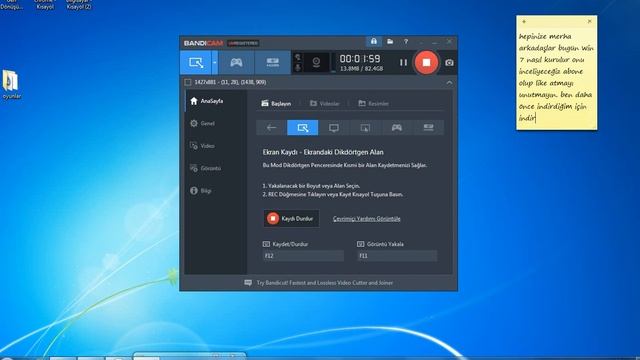Click the UNREGISTERED label in title bar
The image size is (640, 360).
tap(243, 43)
